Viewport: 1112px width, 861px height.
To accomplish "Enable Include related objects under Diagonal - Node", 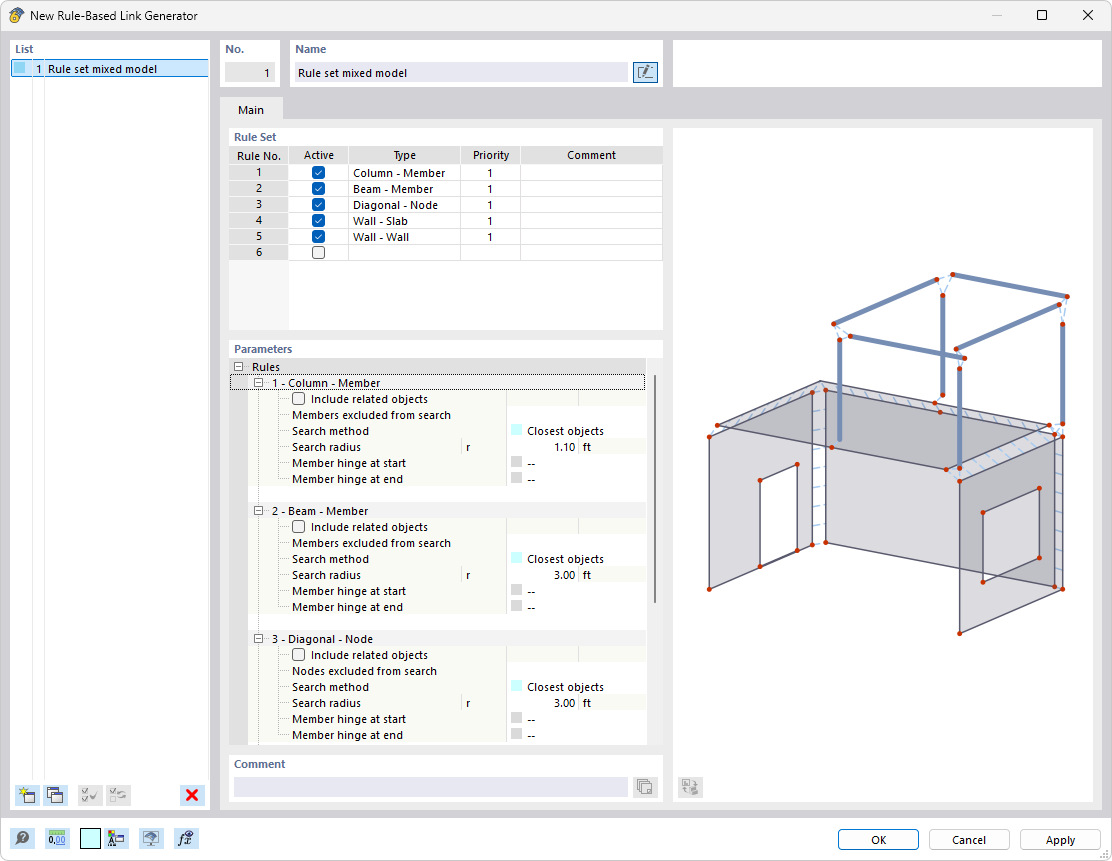I will (299, 655).
